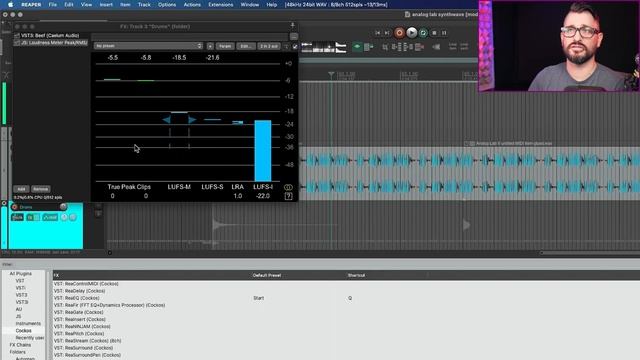
Task: Select VST: ReaEQ (Cockos) in FX list
Action: click(x=76, y=298)
